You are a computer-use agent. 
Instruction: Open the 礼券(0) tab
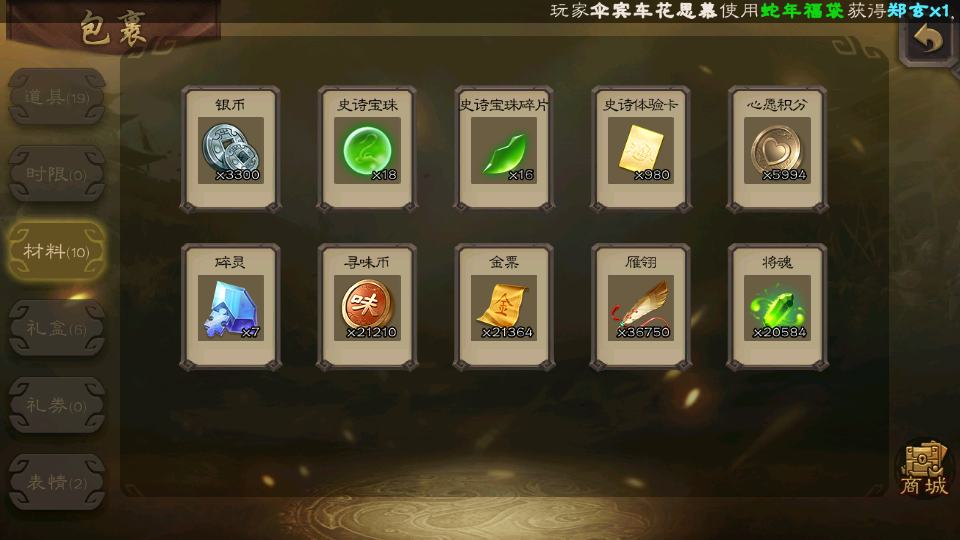[56, 405]
